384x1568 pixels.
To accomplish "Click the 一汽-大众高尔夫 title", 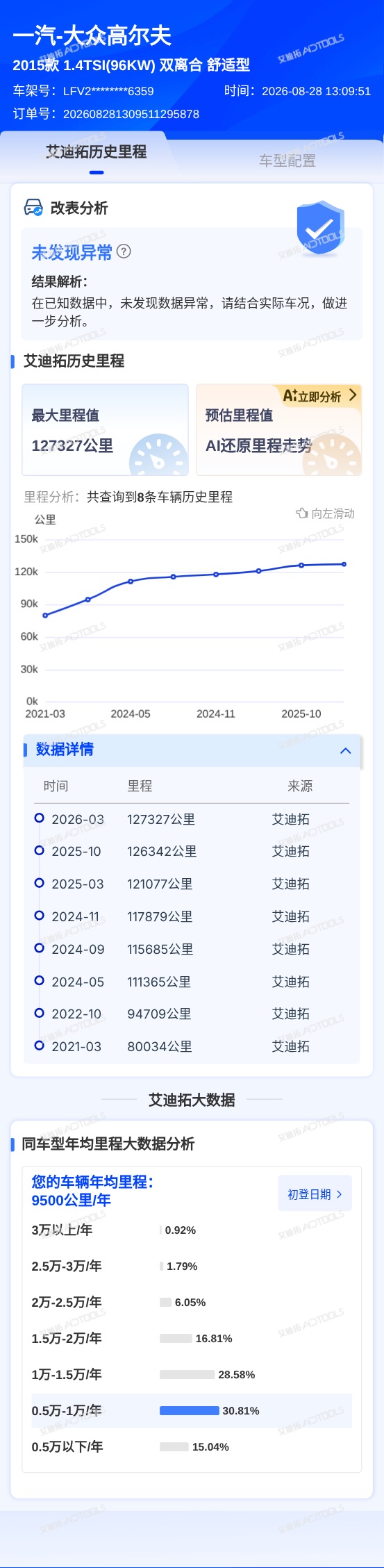I will (92, 35).
